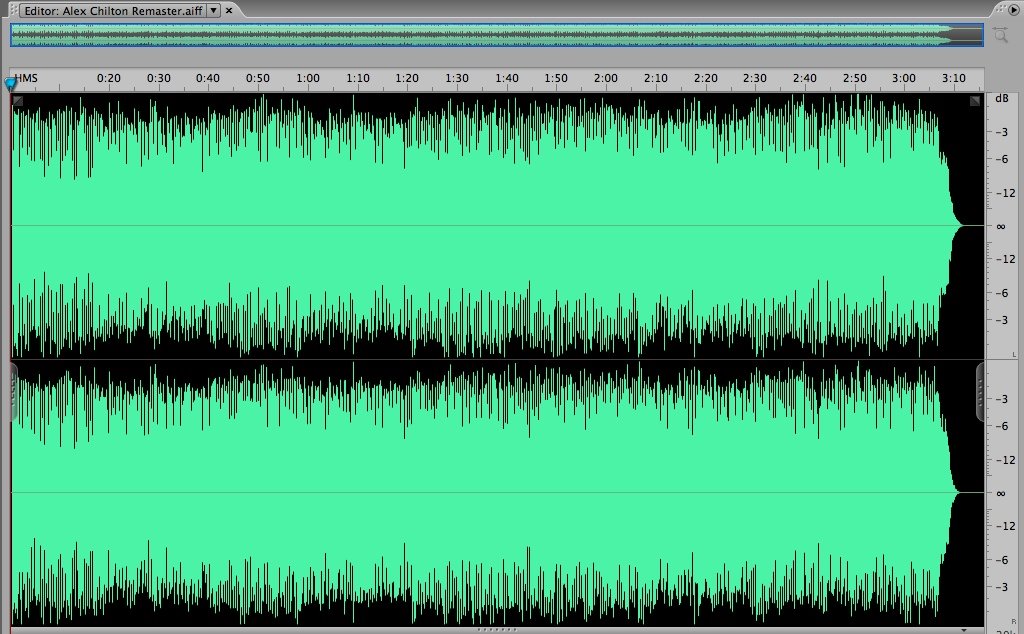Click the HMS time format label
The image size is (1024, 634).
(26, 78)
